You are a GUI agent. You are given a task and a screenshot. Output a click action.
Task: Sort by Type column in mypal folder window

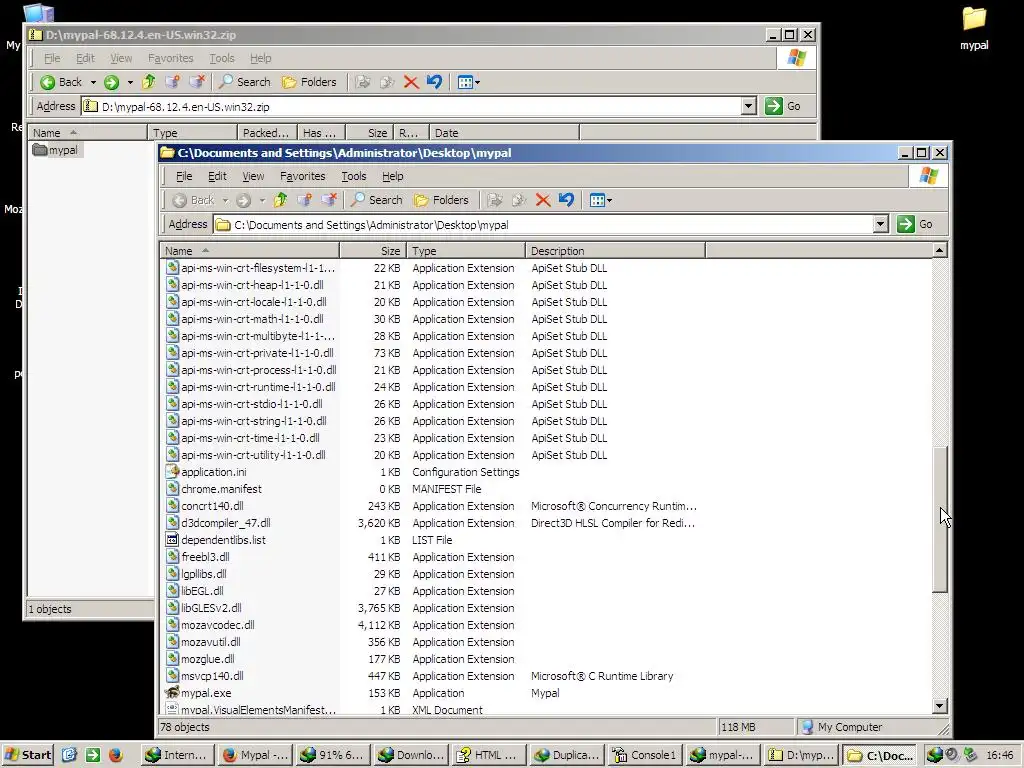(466, 251)
